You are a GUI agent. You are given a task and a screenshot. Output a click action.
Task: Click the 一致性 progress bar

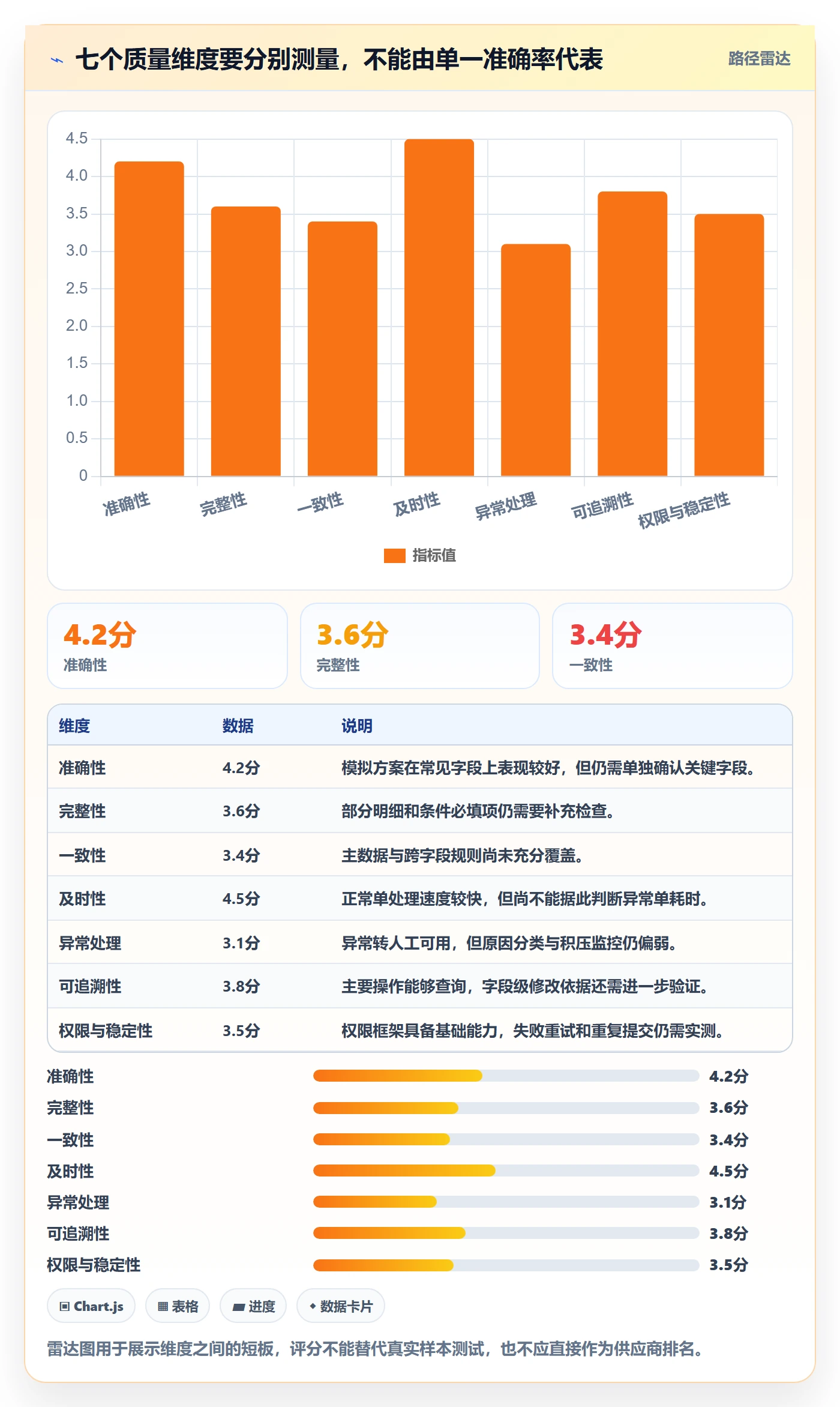506,1139
